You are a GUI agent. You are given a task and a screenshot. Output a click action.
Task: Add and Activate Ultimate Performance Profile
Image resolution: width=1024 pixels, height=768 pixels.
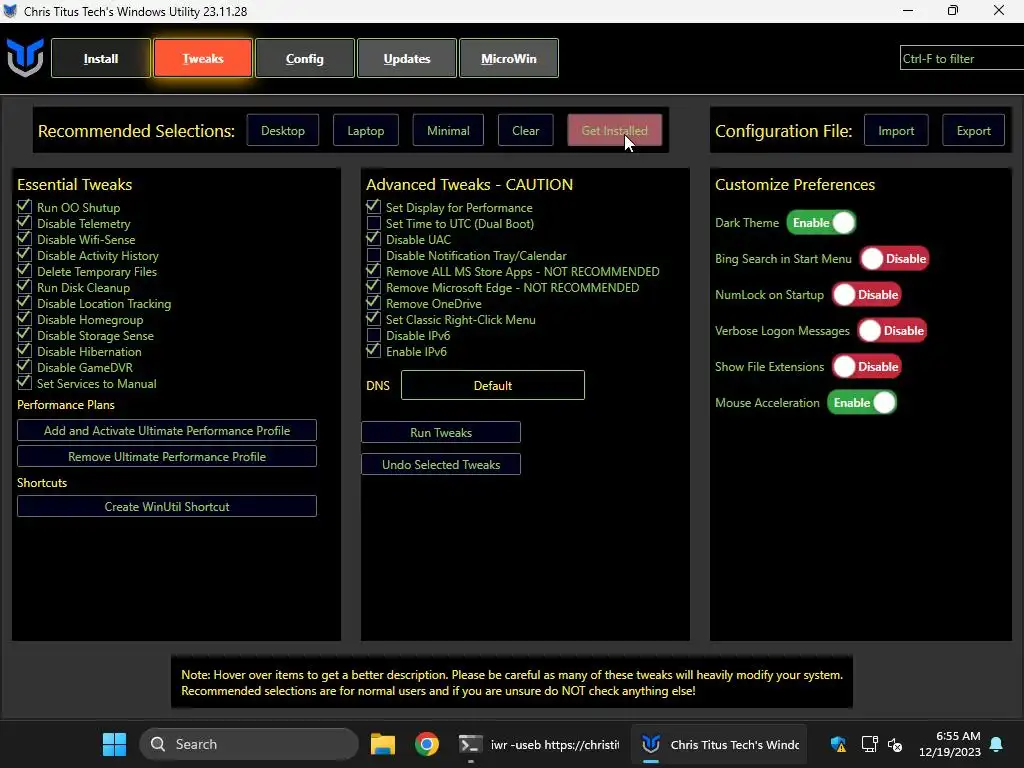[167, 430]
